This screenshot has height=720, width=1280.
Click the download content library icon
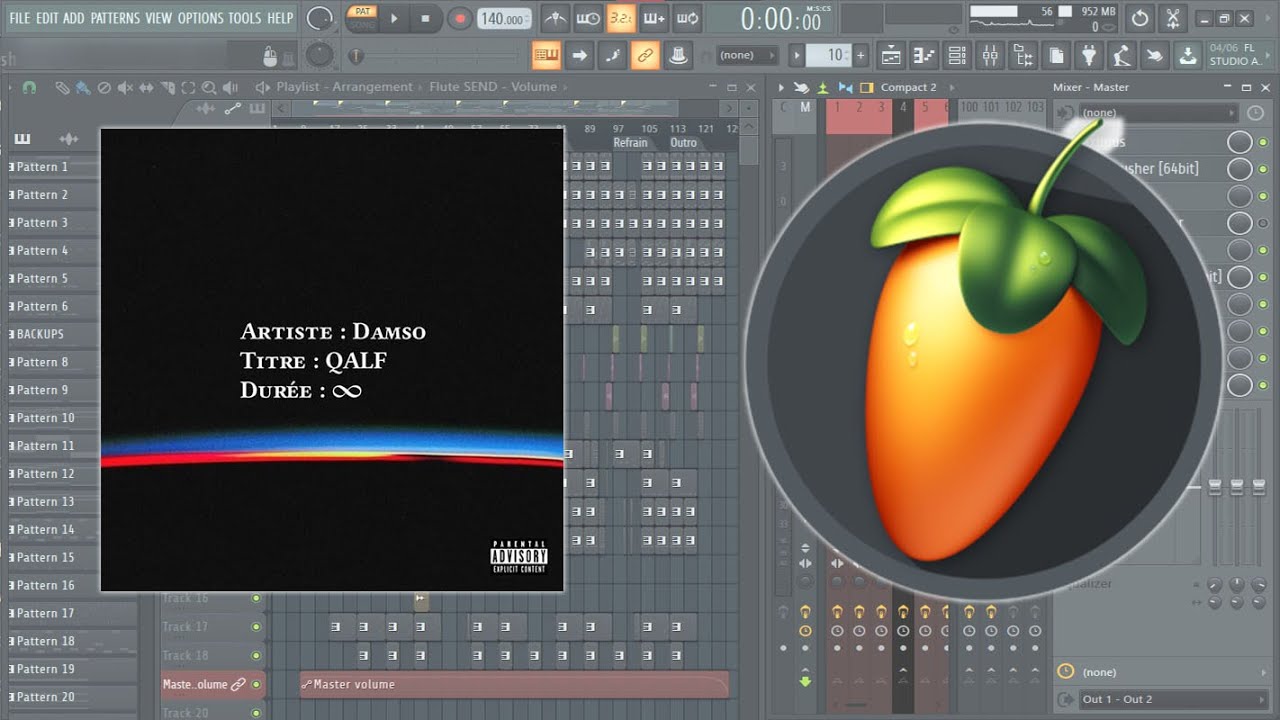(x=1187, y=55)
